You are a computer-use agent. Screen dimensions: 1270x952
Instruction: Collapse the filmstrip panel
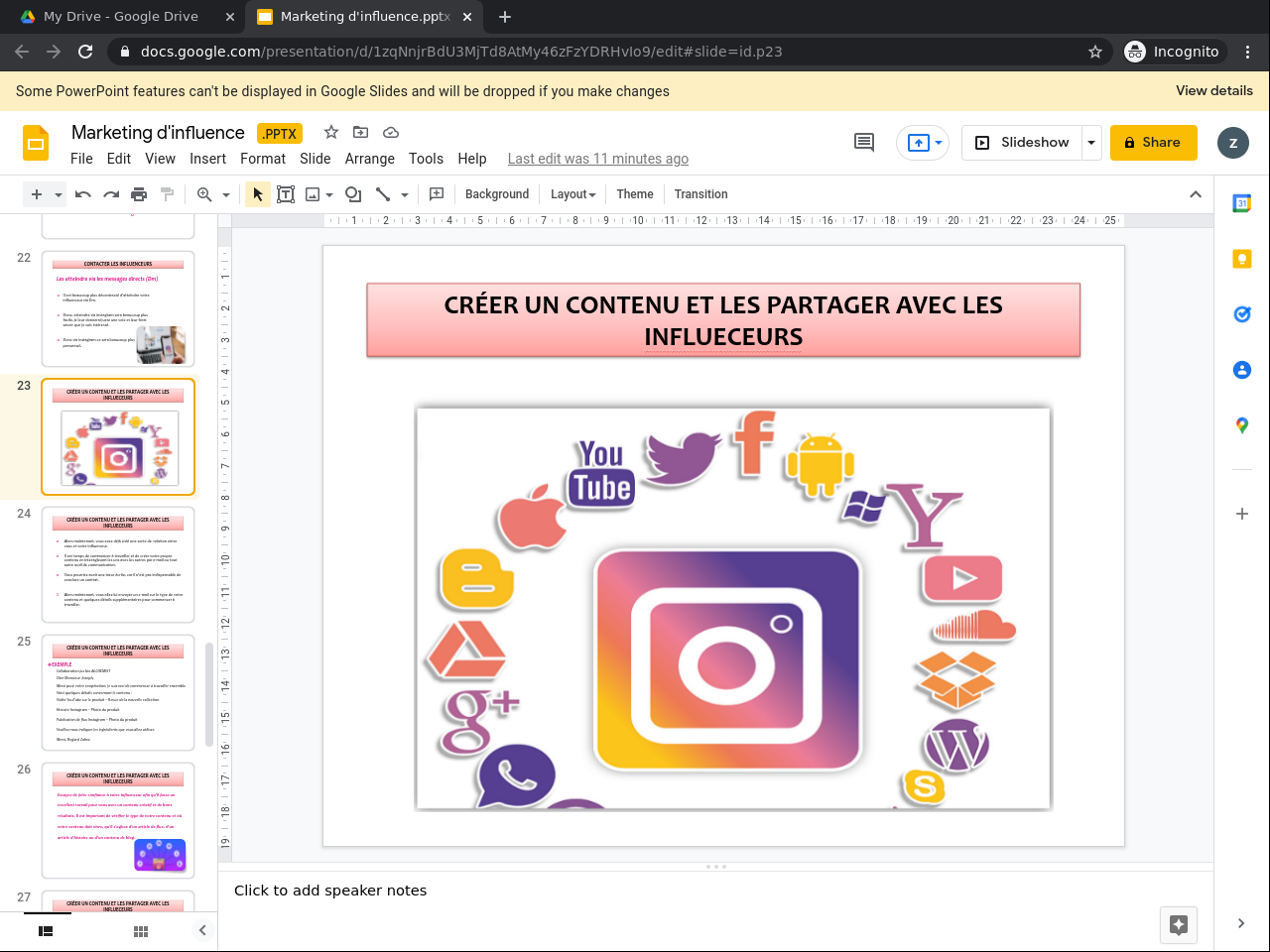(202, 930)
